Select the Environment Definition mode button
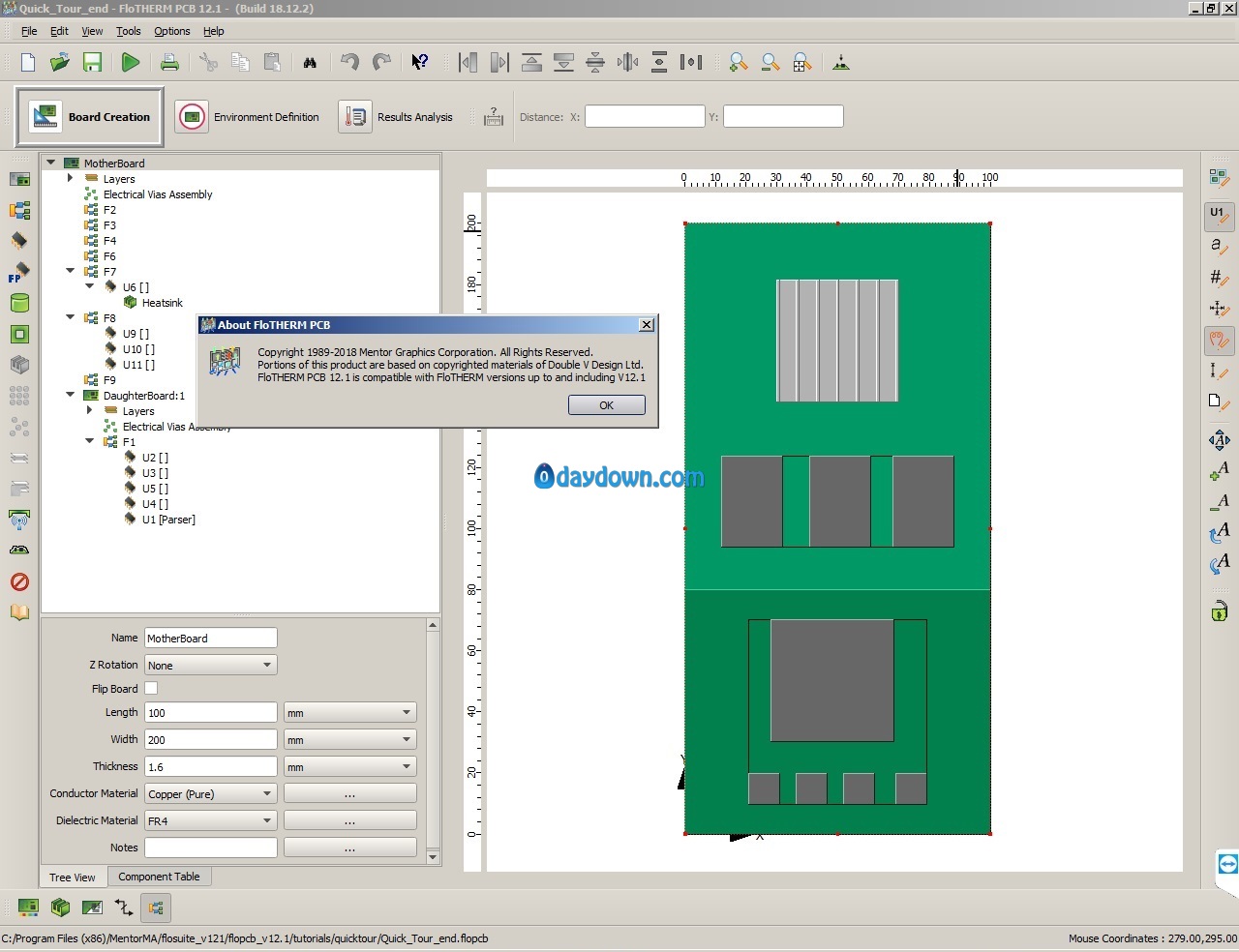The height and width of the screenshot is (952, 1239). (x=248, y=117)
